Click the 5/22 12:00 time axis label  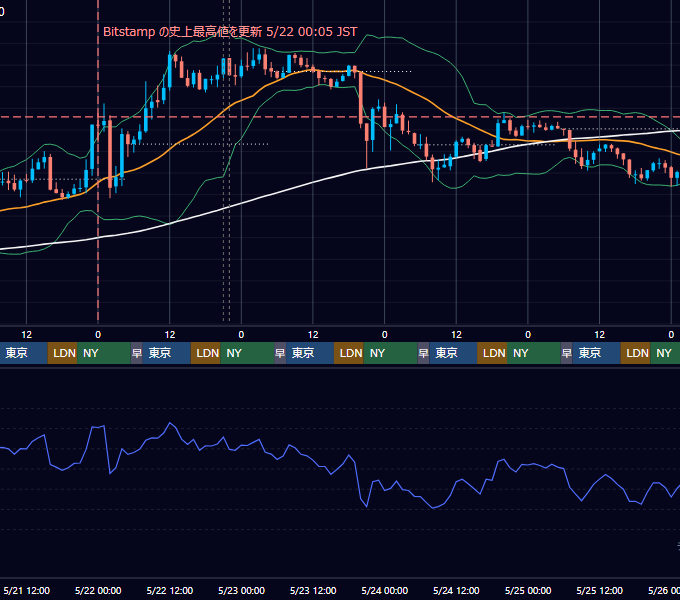tap(170, 590)
